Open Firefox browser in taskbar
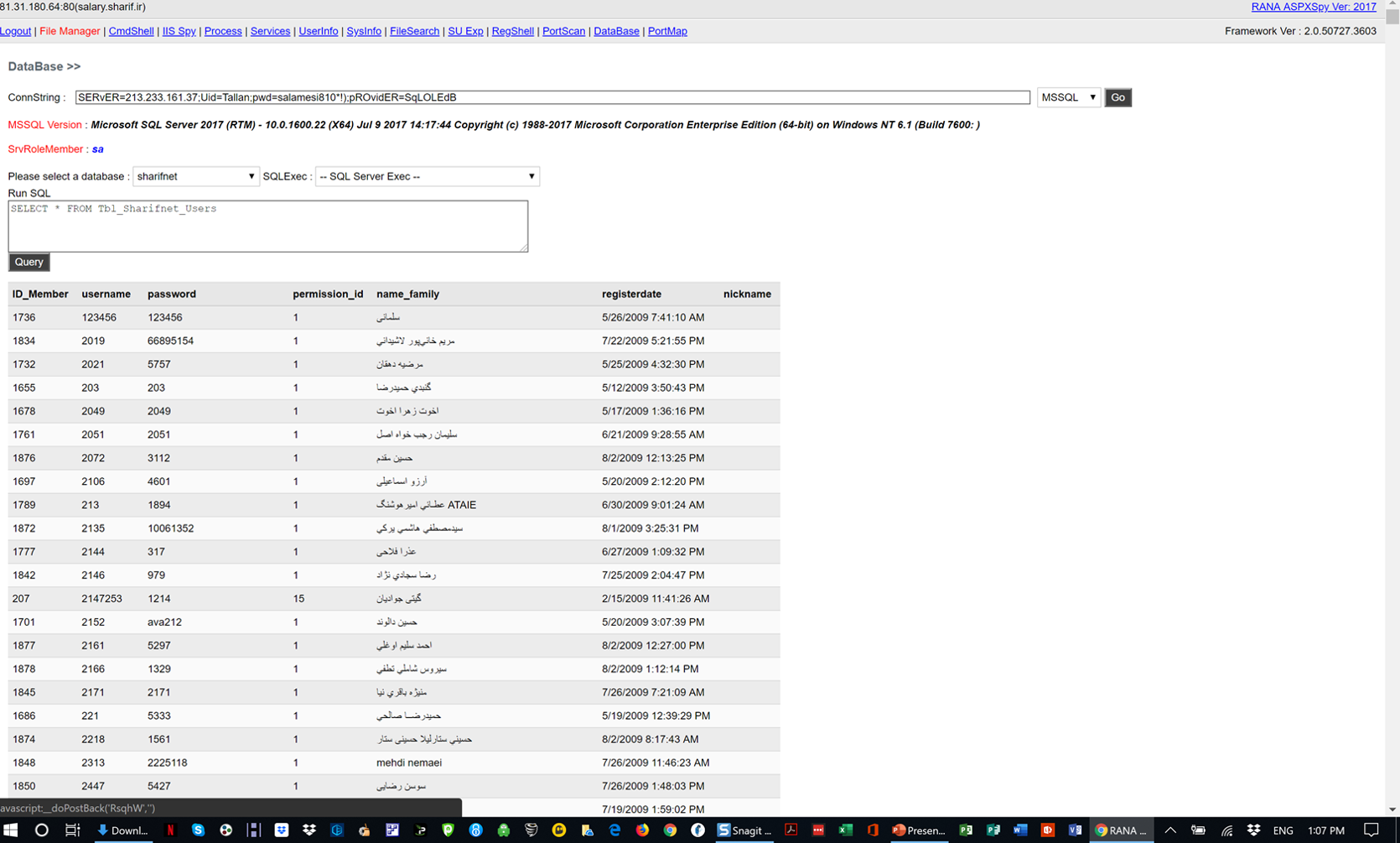The width and height of the screenshot is (1400, 843). pos(642,830)
